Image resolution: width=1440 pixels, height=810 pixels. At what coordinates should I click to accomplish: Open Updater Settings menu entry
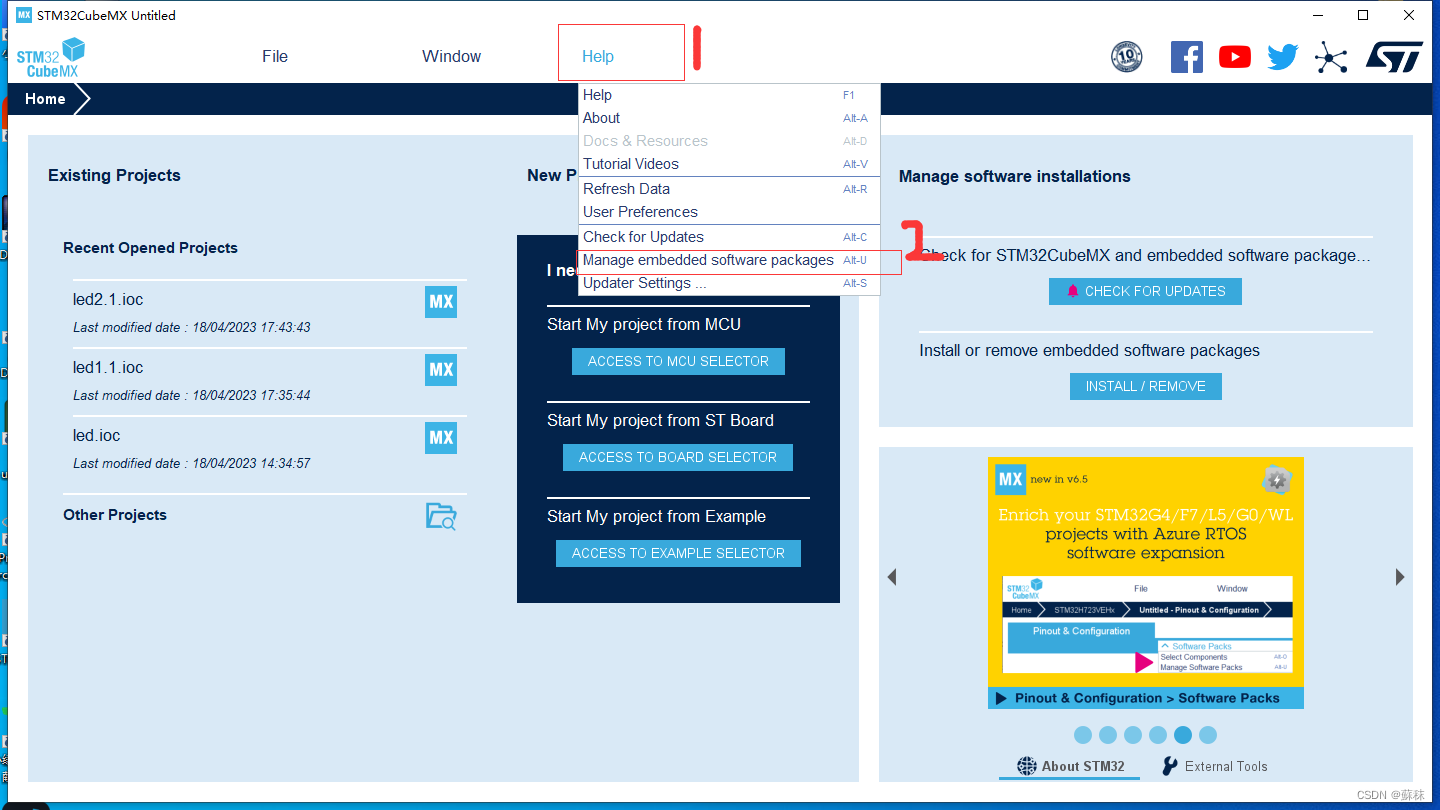coord(729,283)
